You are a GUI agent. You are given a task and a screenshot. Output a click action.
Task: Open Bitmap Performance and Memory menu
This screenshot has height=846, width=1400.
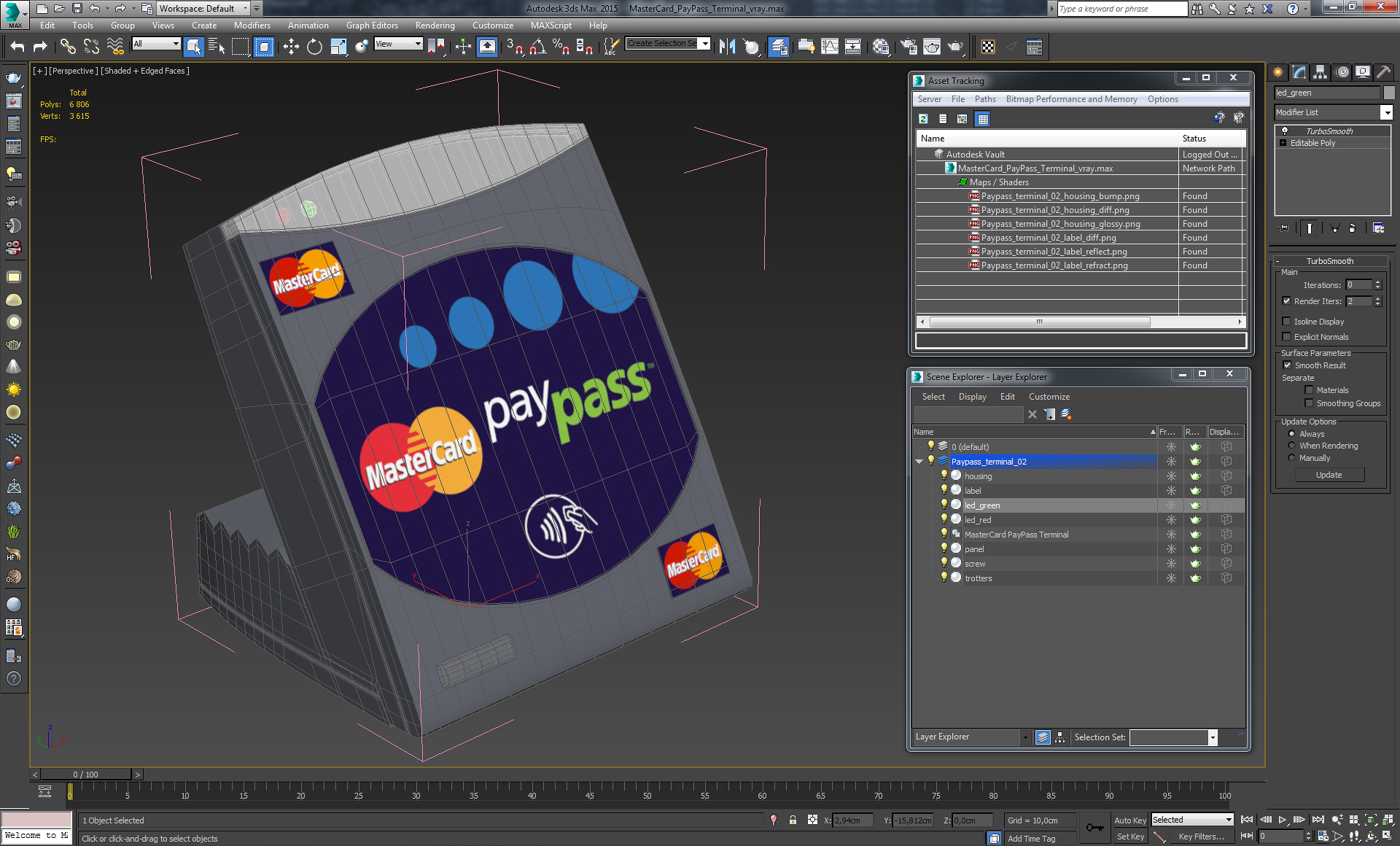click(1071, 99)
